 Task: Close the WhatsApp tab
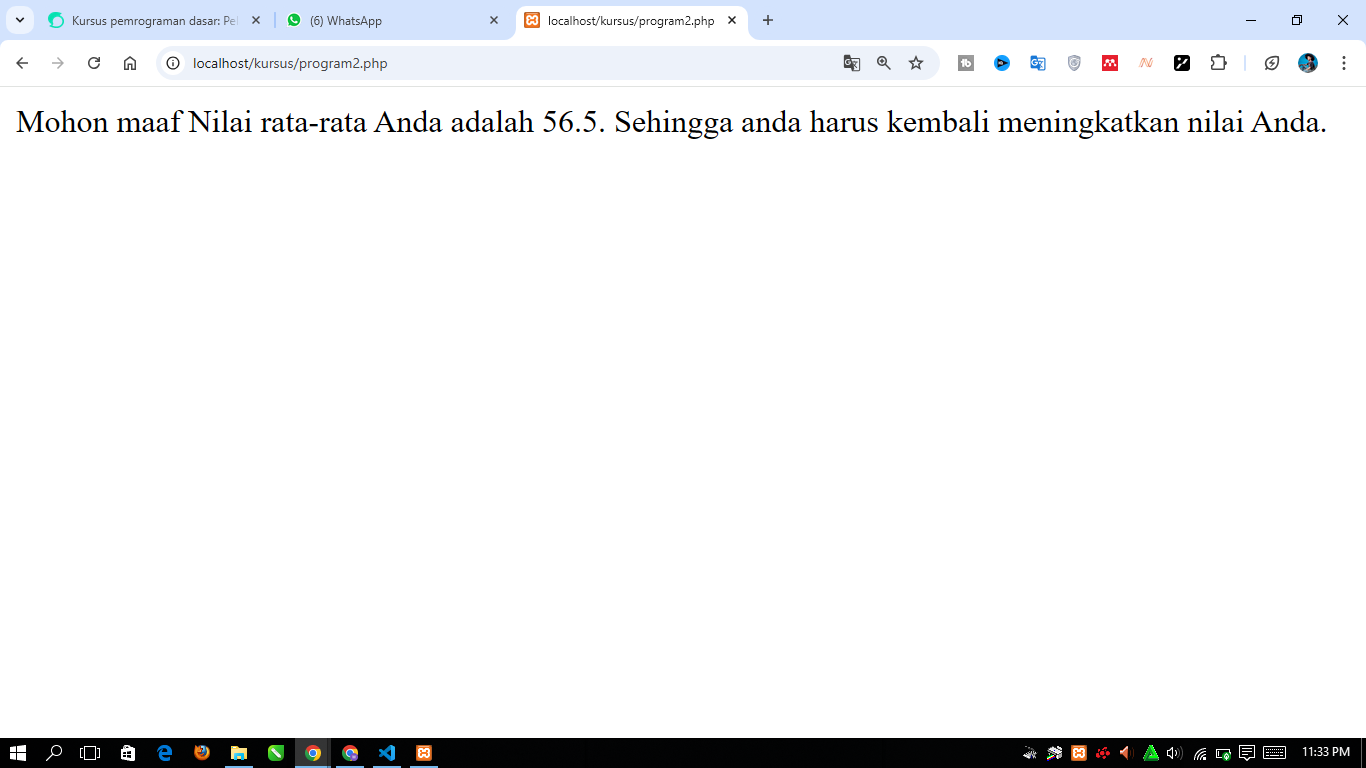(494, 20)
